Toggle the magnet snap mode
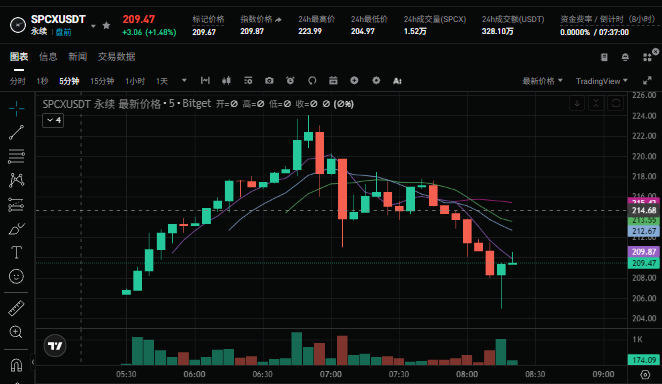The height and width of the screenshot is (384, 662). [16, 365]
